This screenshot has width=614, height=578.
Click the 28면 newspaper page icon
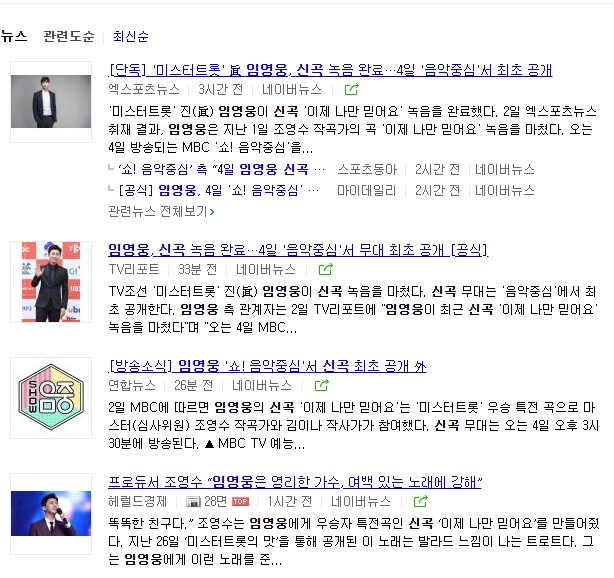pos(193,501)
